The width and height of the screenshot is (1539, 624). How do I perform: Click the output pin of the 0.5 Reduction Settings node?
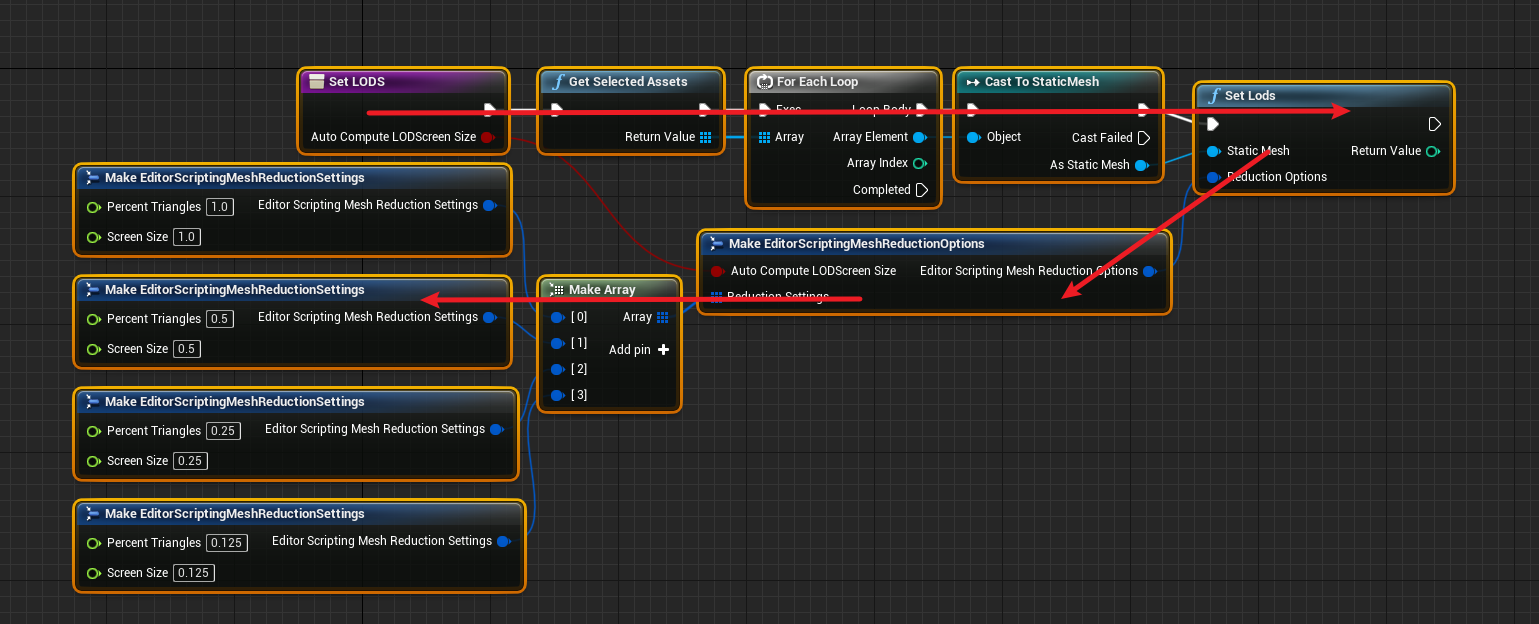pos(490,317)
